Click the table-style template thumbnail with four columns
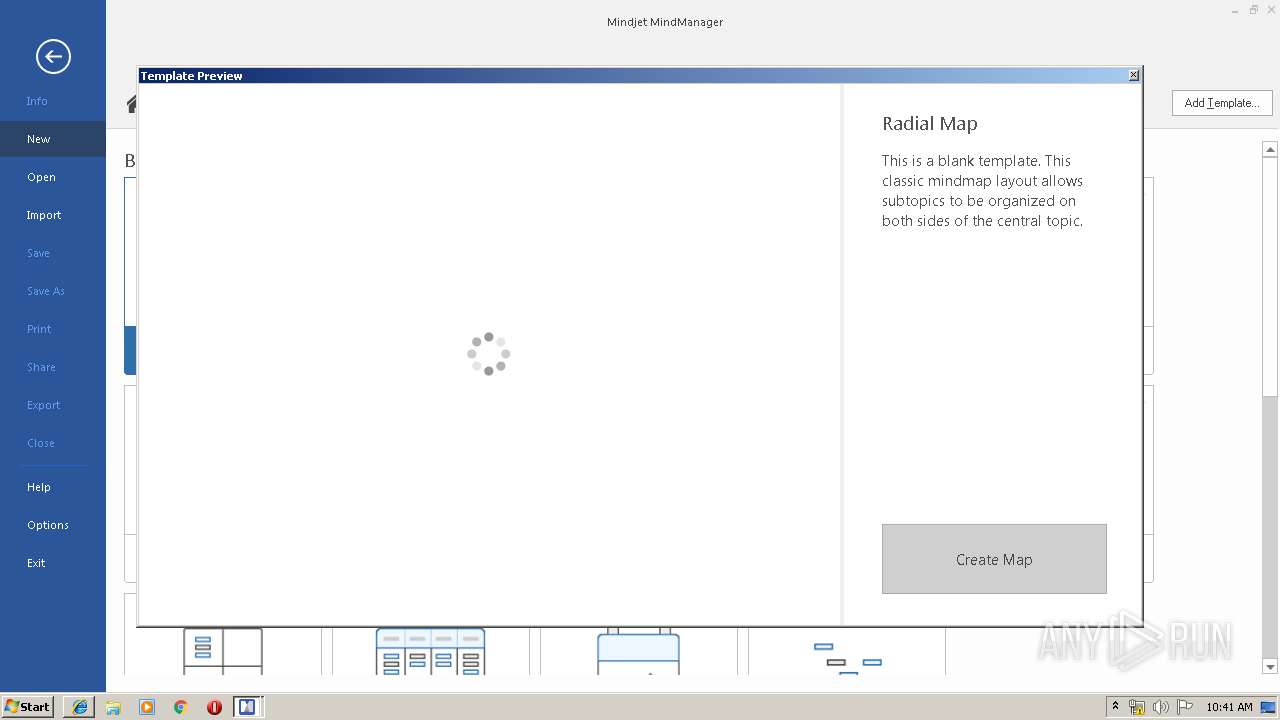Screen dimensions: 1280x720 click(431, 651)
